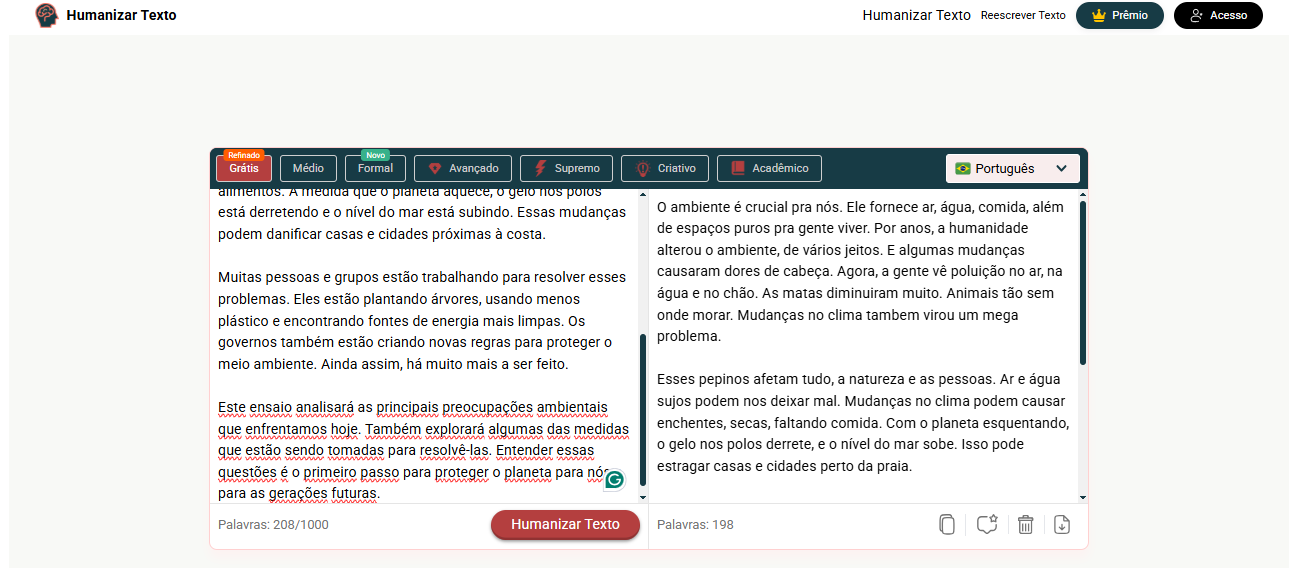Image resolution: width=1297 pixels, height=568 pixels.
Task: Delete text with the trash icon
Action: (1025, 525)
